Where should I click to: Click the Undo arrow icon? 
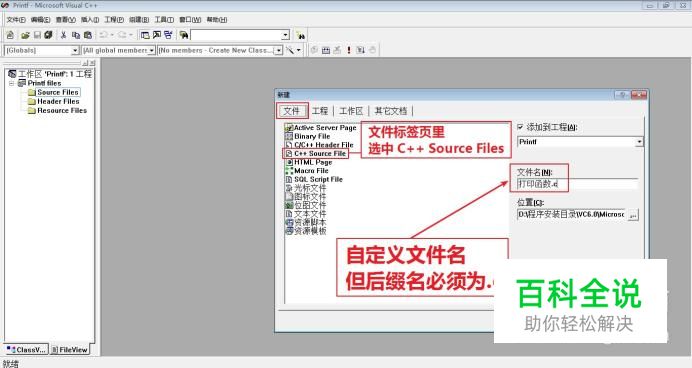coord(104,35)
